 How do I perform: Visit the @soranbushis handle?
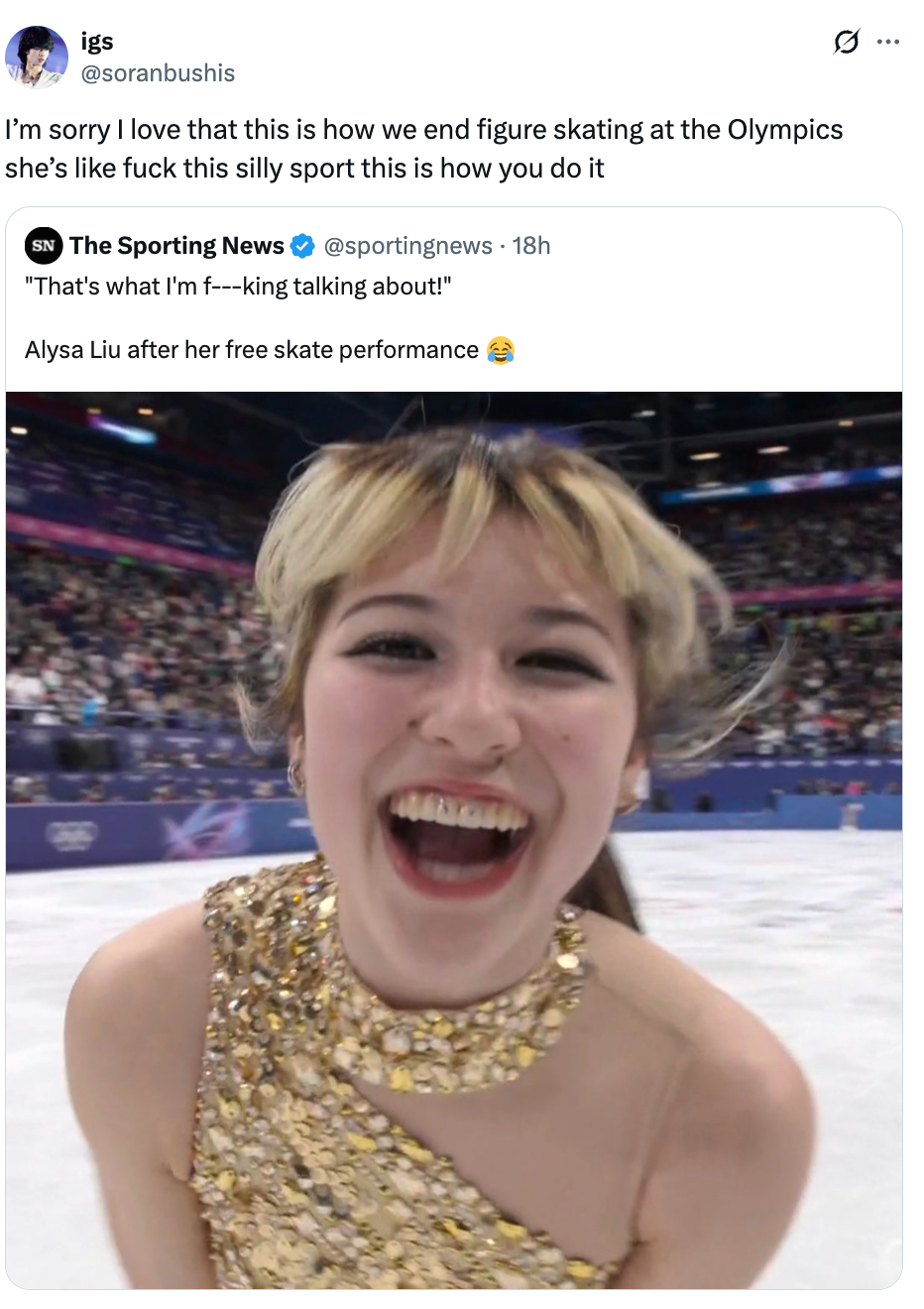tap(158, 73)
